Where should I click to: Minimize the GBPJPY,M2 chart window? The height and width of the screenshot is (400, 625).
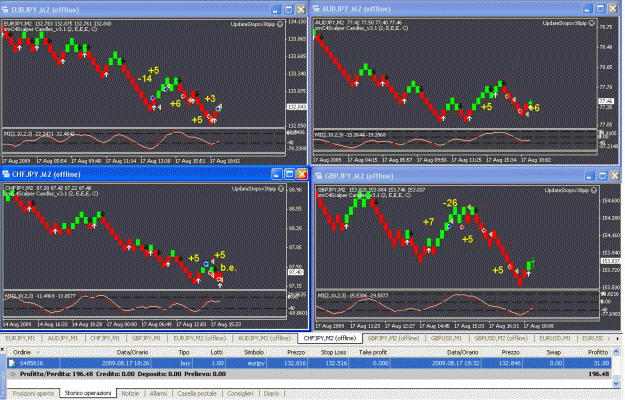pyautogui.click(x=589, y=176)
